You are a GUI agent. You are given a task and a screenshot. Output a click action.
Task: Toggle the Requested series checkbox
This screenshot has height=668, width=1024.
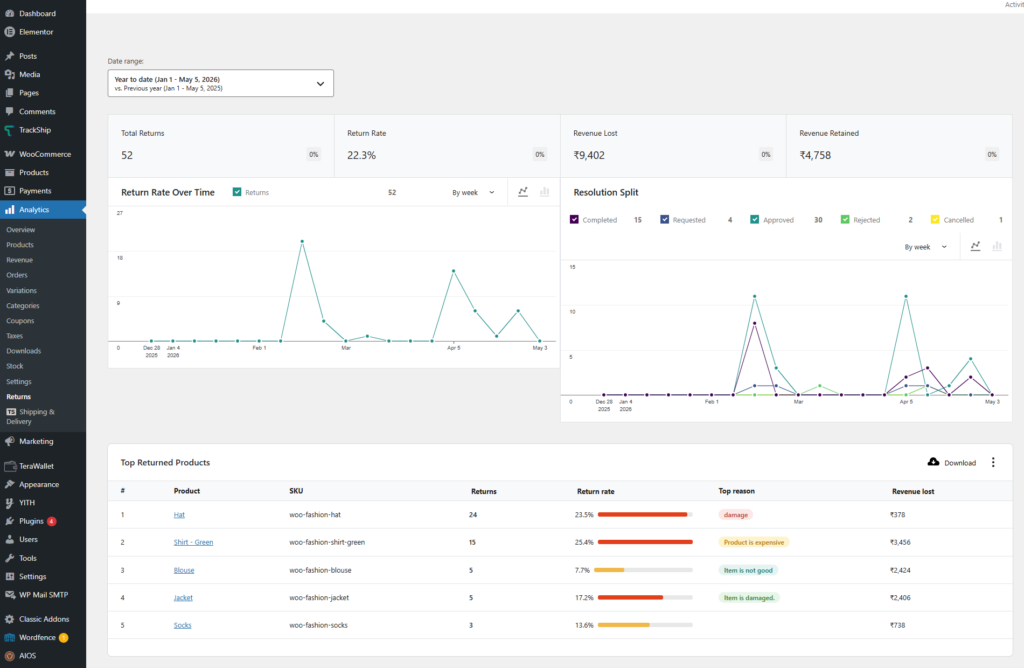coord(664,219)
